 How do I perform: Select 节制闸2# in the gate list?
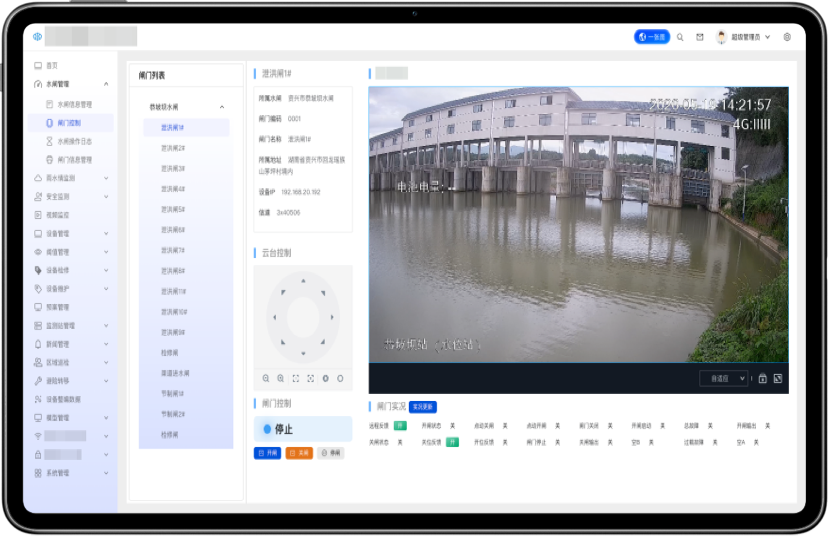pyautogui.click(x=186, y=415)
